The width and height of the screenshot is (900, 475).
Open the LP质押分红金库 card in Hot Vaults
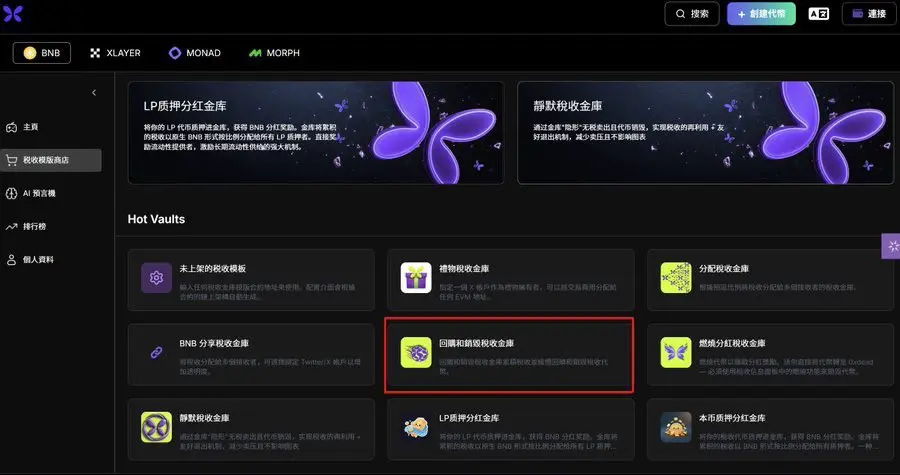511,429
